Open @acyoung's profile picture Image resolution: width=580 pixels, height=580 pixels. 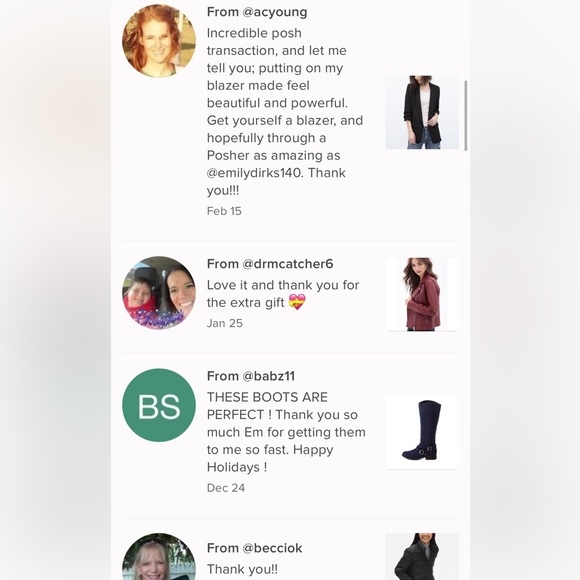[x=159, y=41]
